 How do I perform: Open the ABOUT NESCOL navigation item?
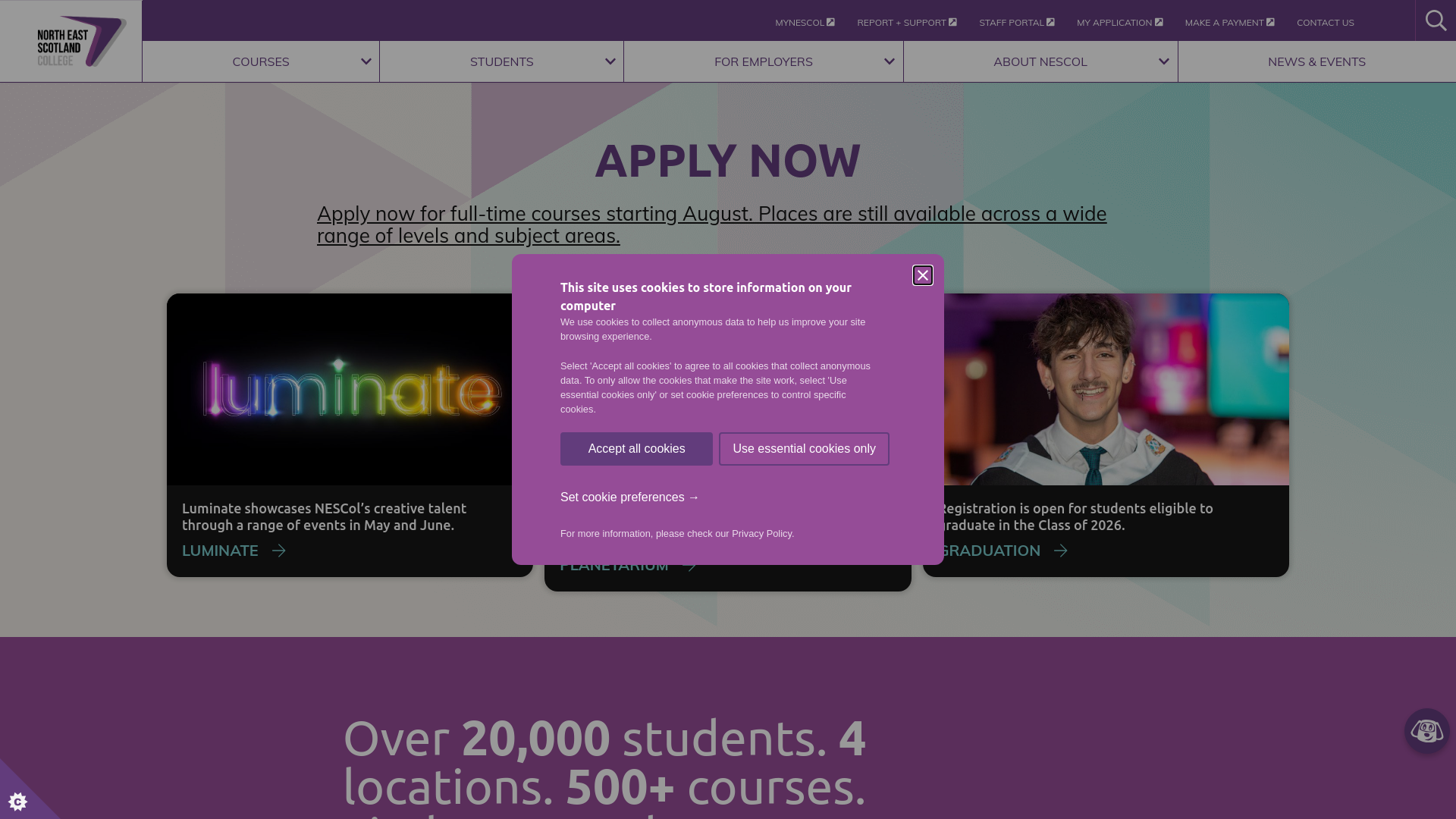pyautogui.click(x=1040, y=61)
